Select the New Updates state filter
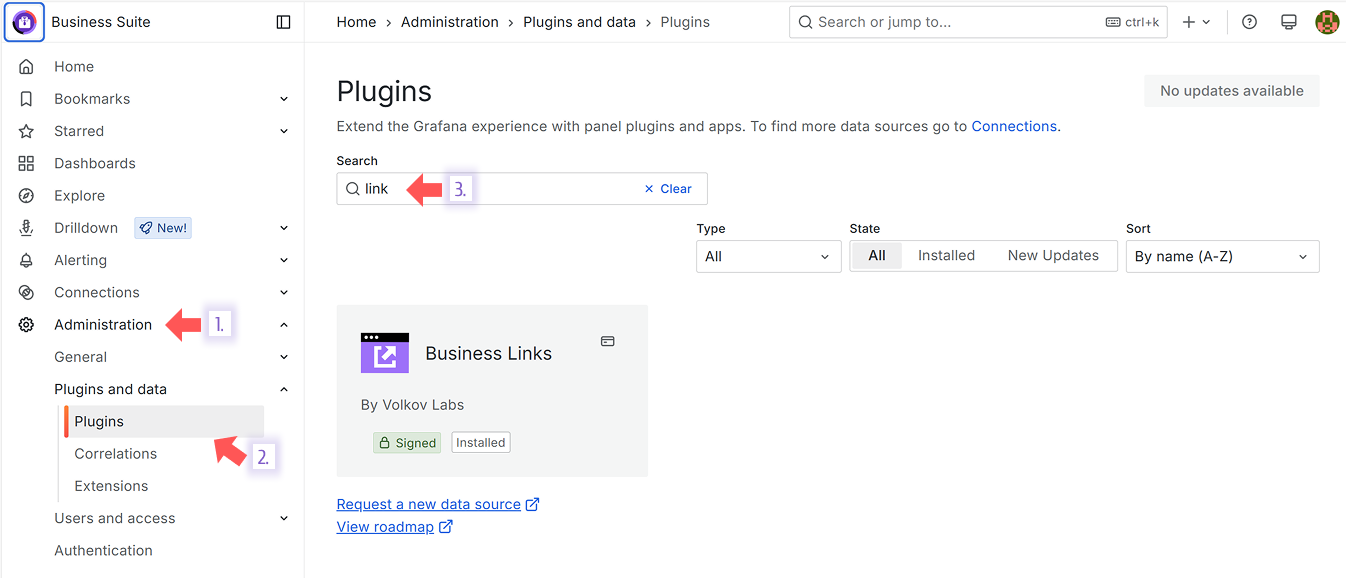Screen dimensions: 1346x578 (1053, 256)
